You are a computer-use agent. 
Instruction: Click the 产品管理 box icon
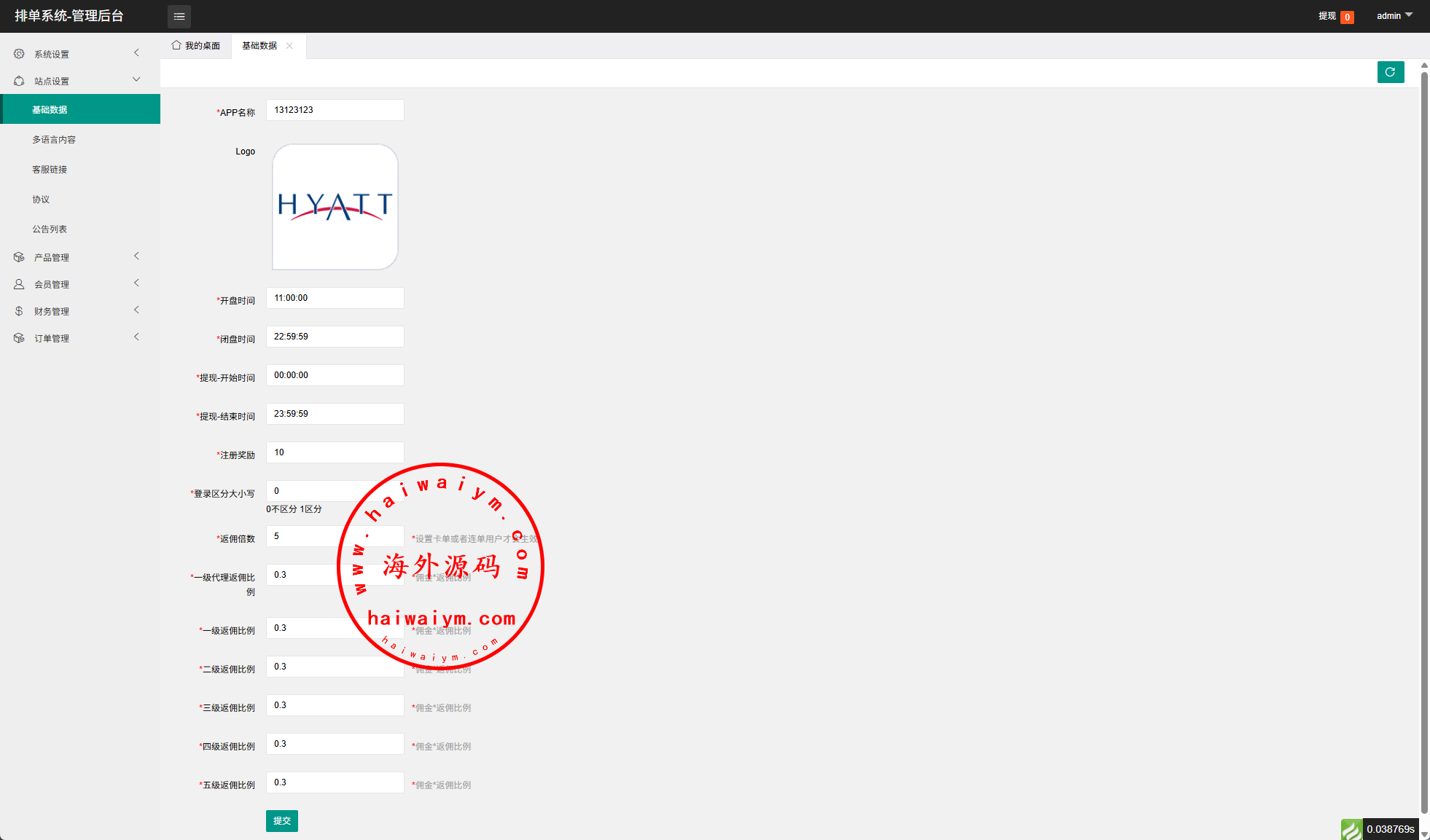click(19, 257)
